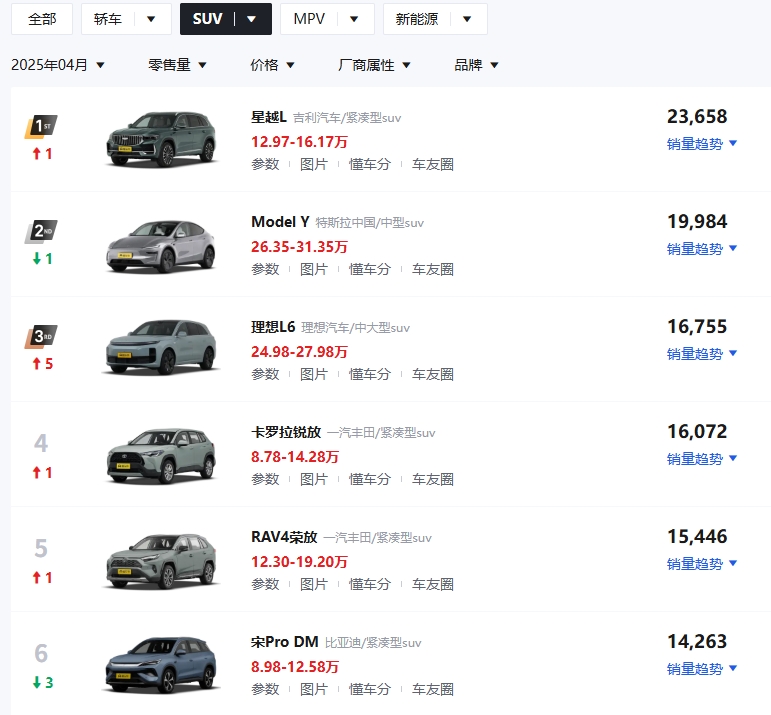Open 图片 for Model Y
The height and width of the screenshot is (715, 771).
(x=314, y=269)
